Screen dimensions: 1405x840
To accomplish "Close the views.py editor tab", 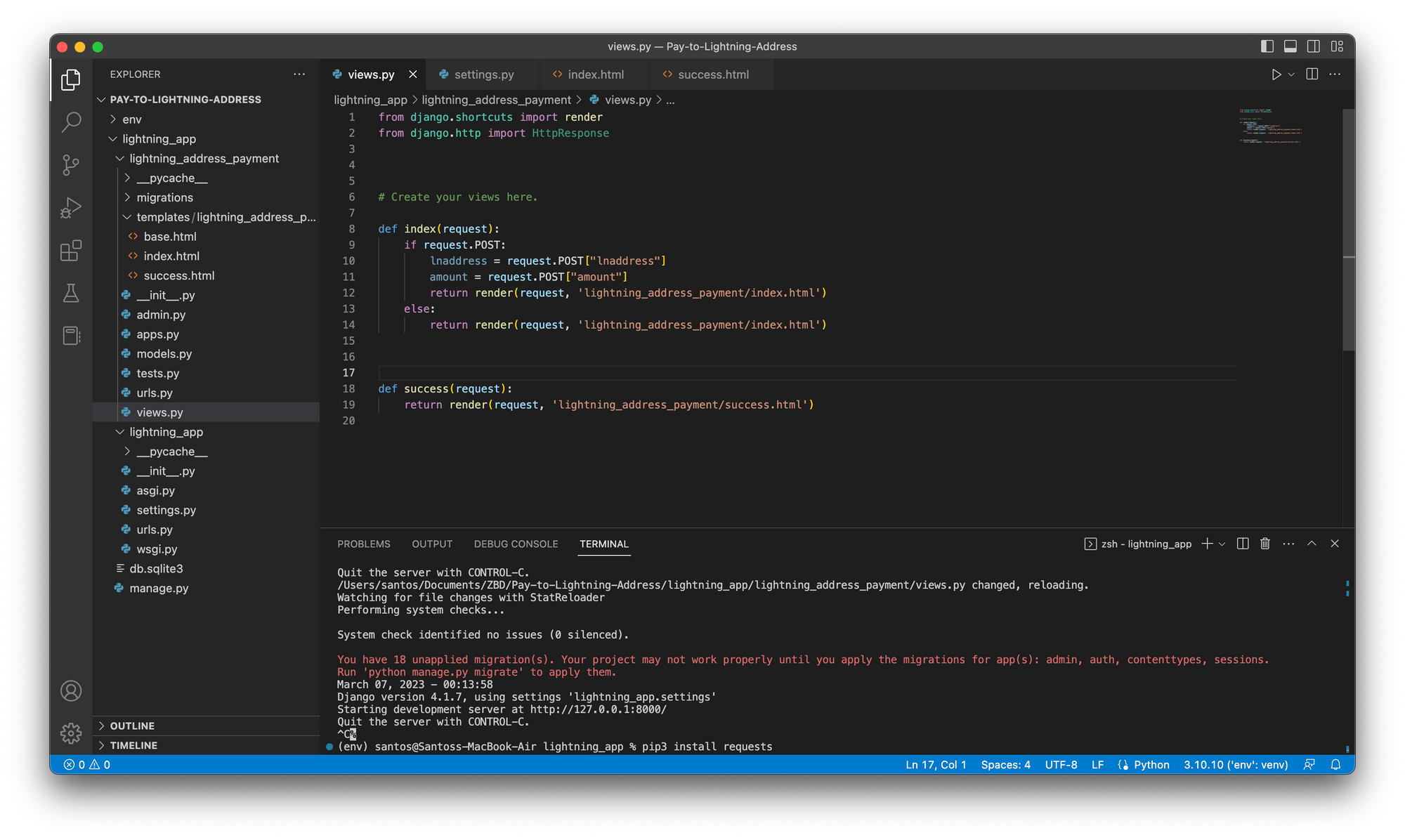I will click(413, 74).
